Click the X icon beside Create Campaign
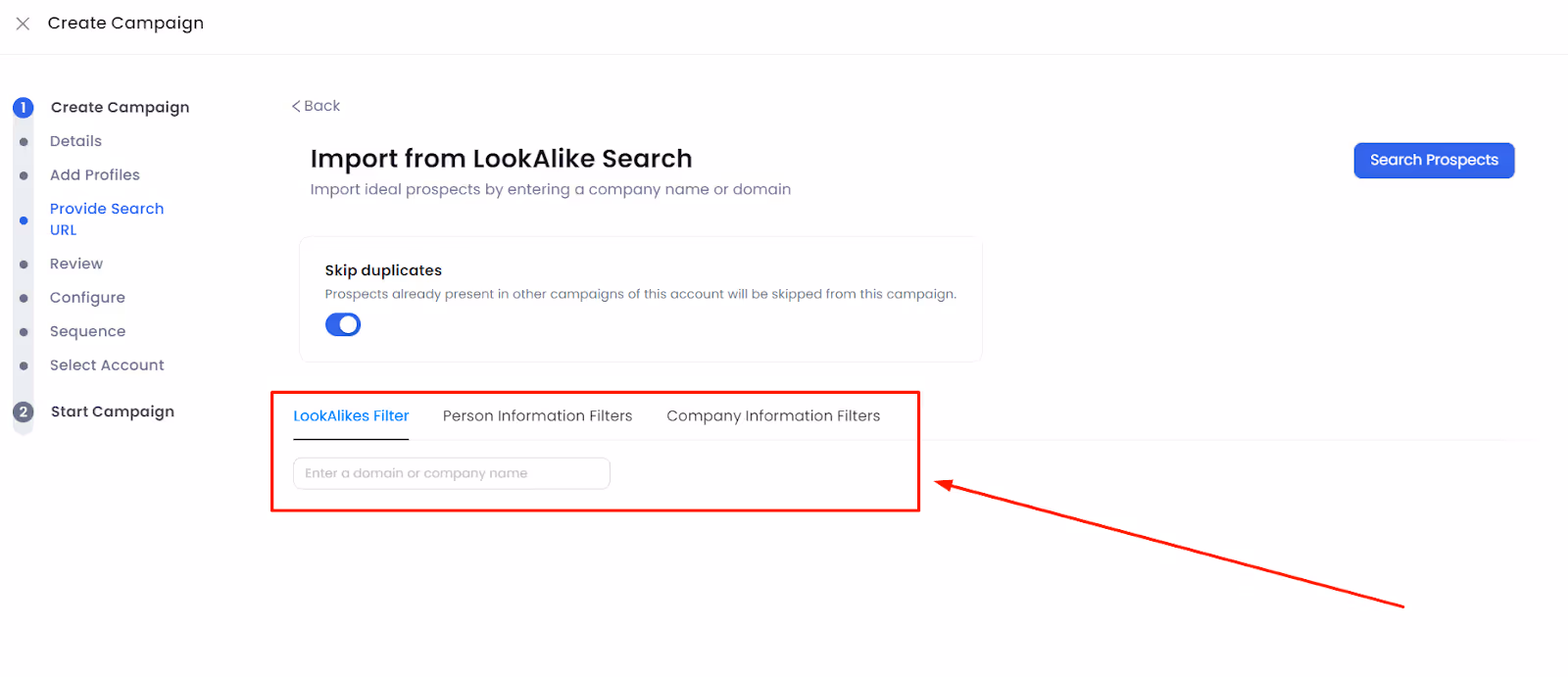This screenshot has width=1568, height=677. pos(23,23)
